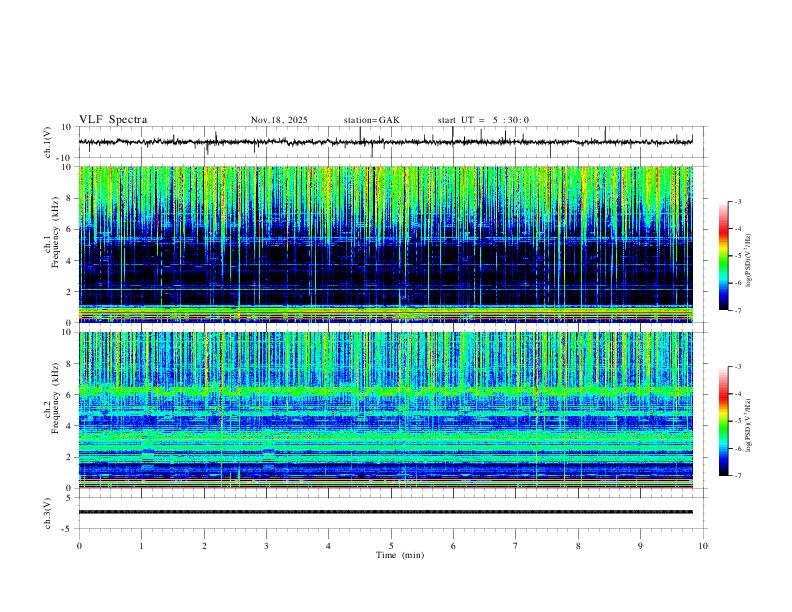Click the ch.2 PSD color scale bar
792x612 pixels.
pyautogui.click(x=724, y=421)
